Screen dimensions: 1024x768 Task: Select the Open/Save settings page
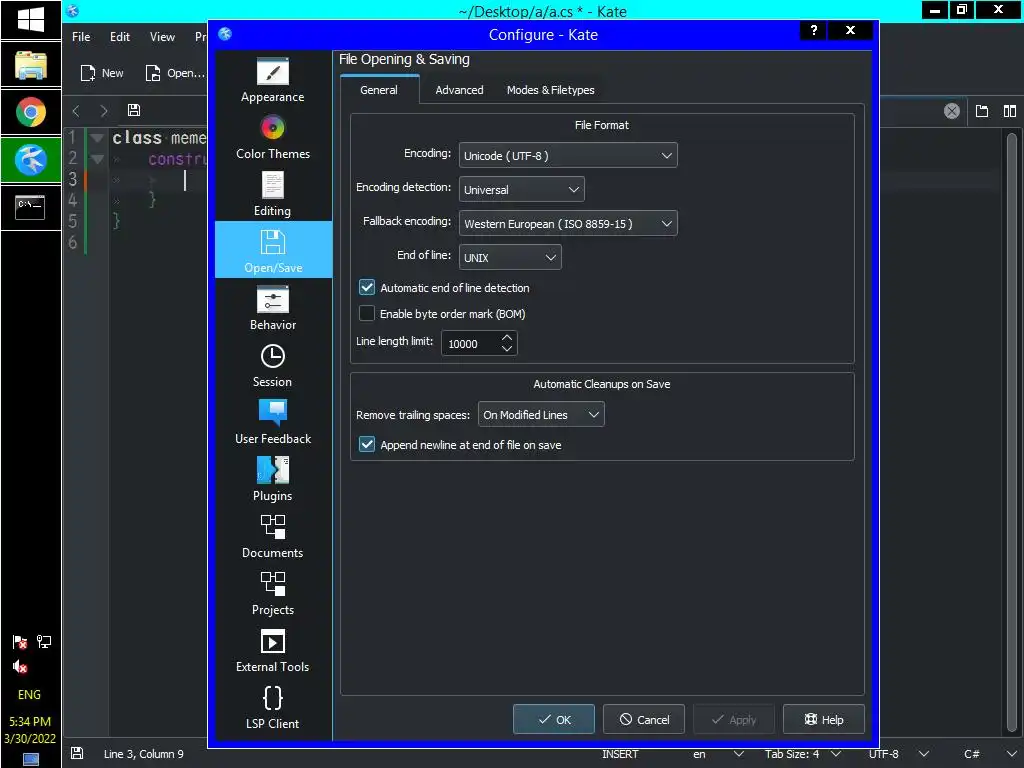273,250
